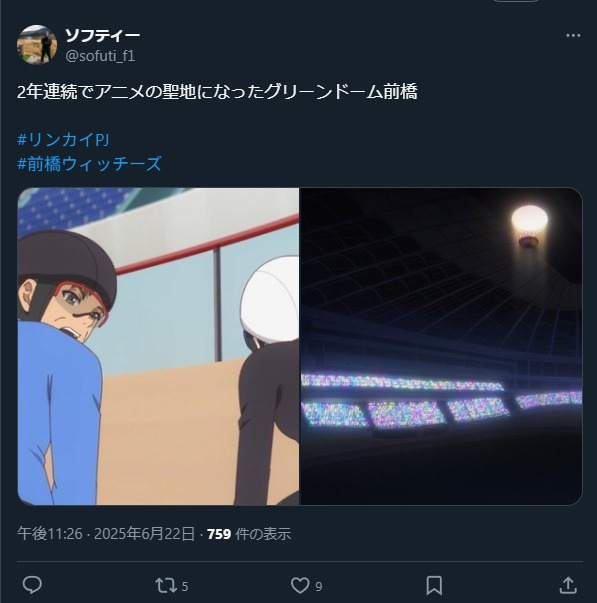Click the white-helmet rider in left image
Viewport: 597px width, 603px height.
pos(268,377)
